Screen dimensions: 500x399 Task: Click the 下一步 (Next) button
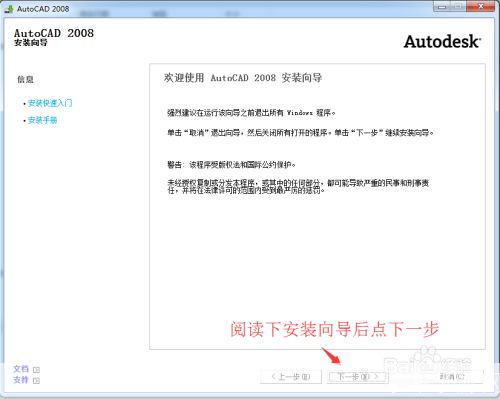coord(357,377)
